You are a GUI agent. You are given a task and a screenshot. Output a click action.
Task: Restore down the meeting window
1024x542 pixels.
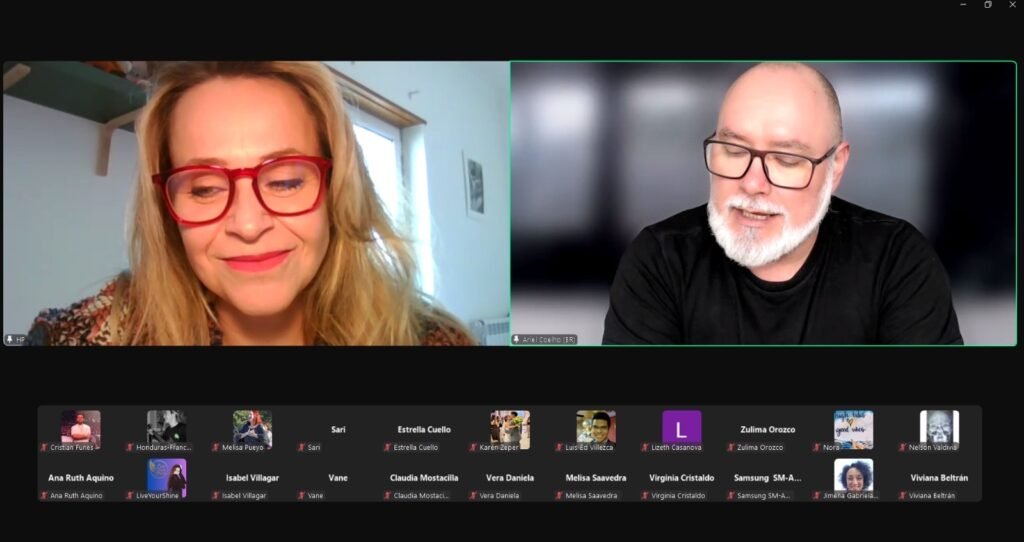[x=988, y=5]
